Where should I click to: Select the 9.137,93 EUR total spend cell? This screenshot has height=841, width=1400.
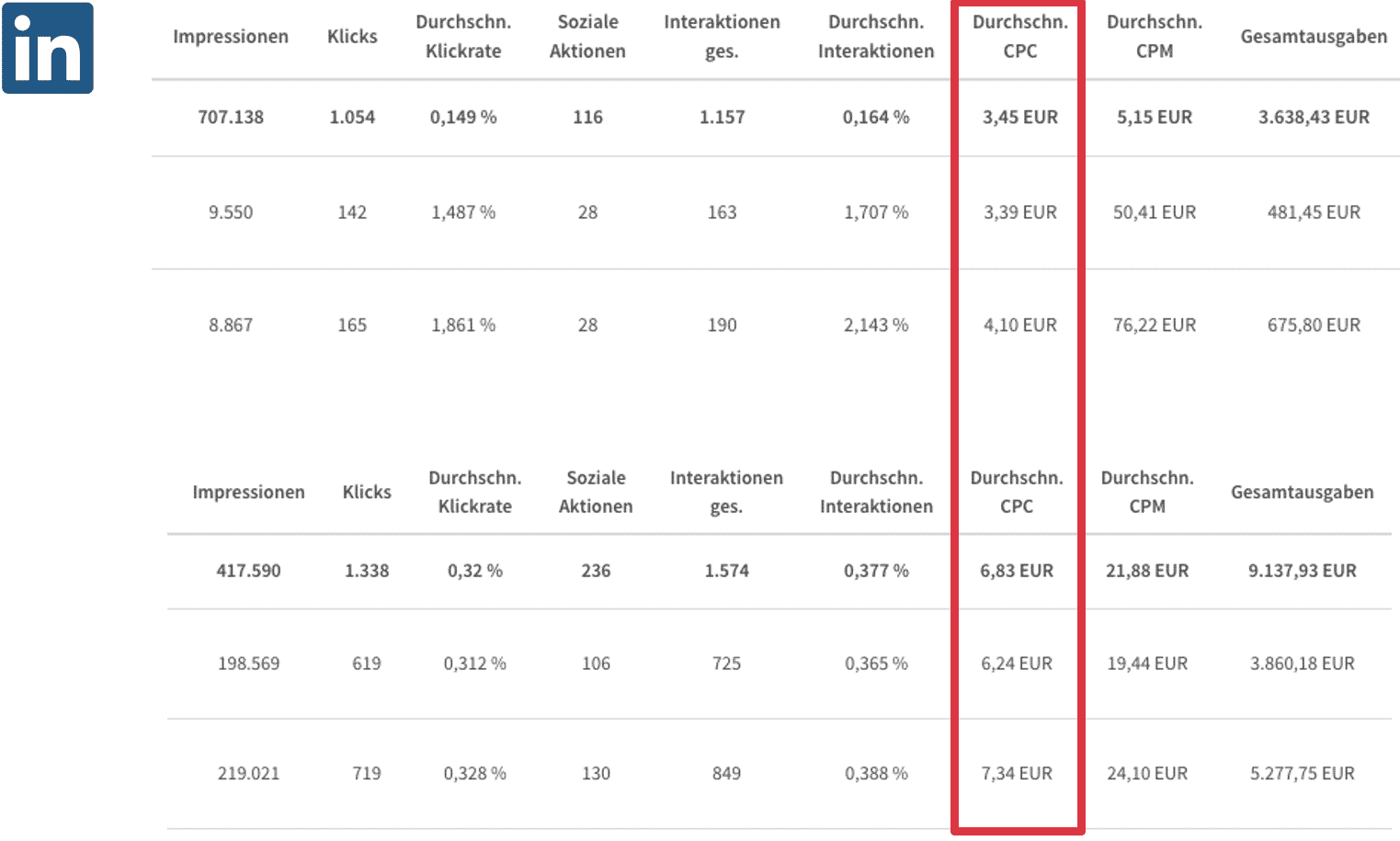1303,571
